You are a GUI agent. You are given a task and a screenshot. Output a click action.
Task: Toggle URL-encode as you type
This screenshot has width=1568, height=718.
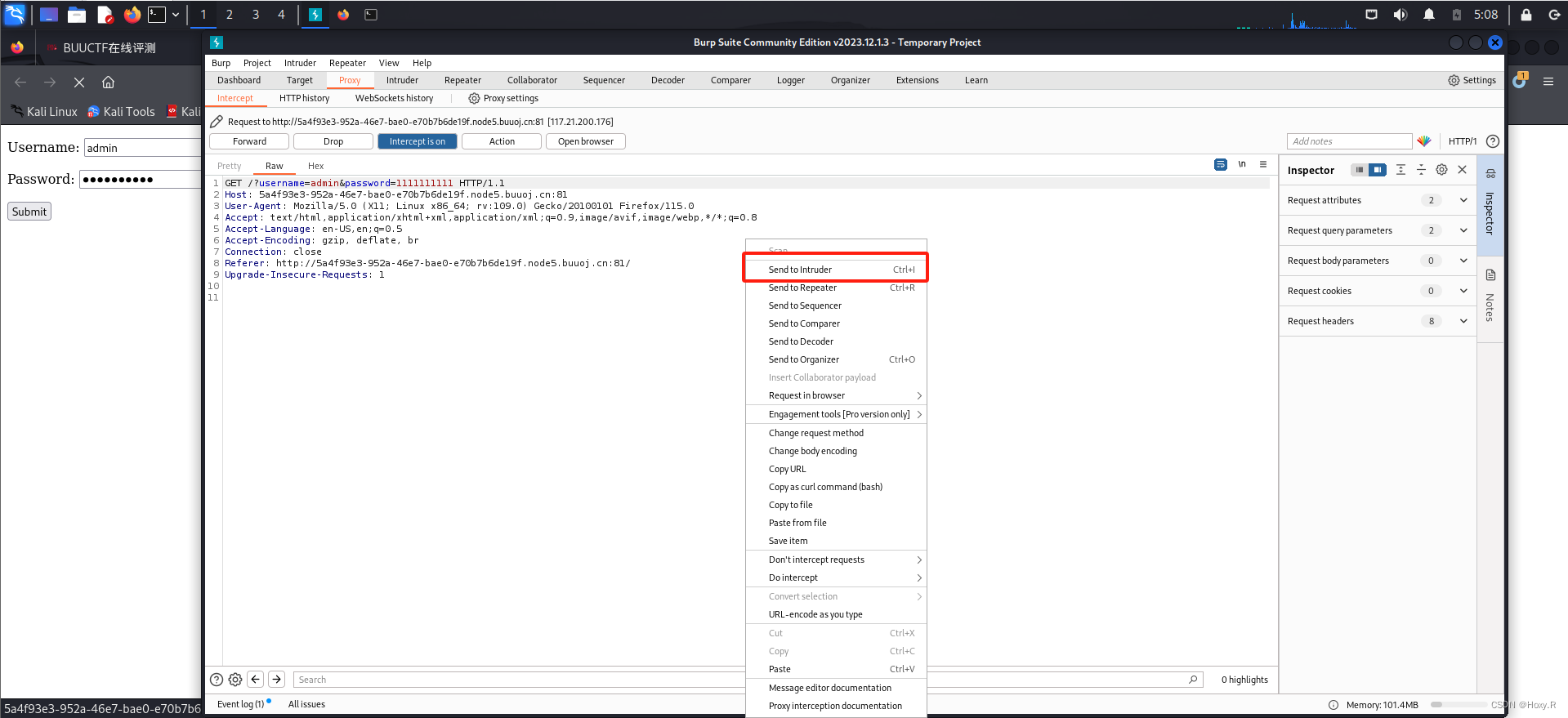pyautogui.click(x=836, y=614)
